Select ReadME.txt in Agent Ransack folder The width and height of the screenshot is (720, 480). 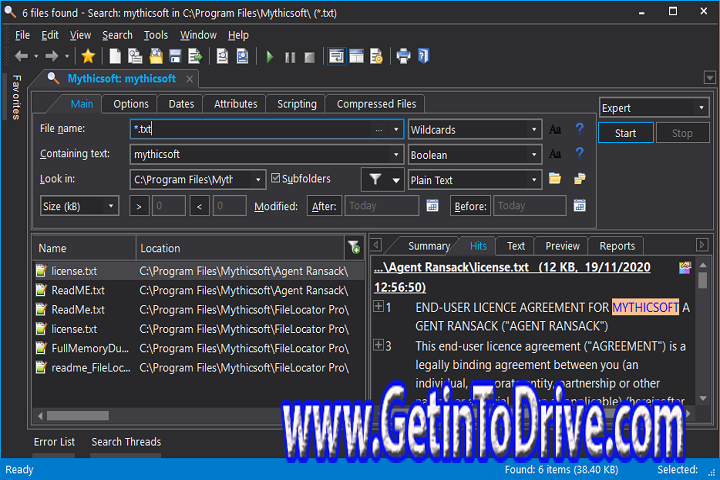(199, 290)
